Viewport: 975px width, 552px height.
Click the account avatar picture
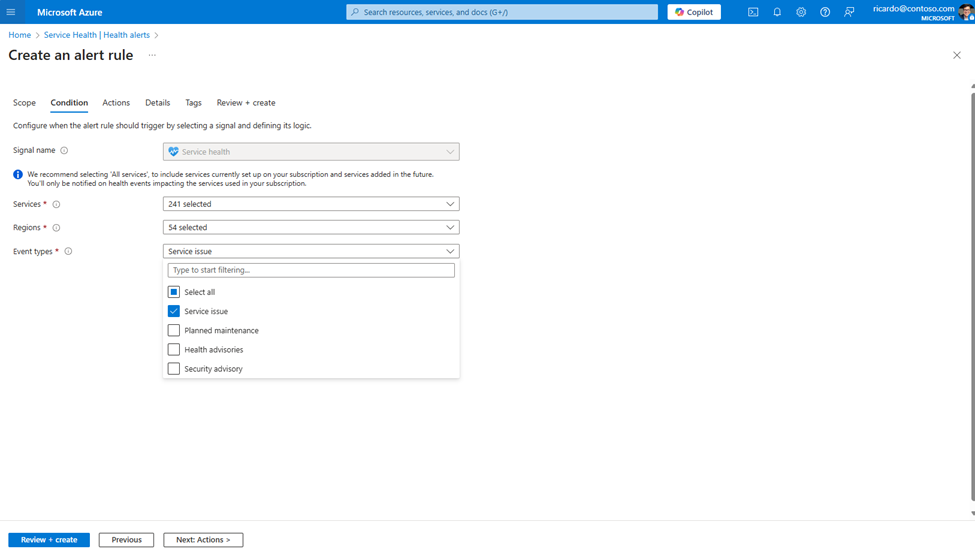click(x=966, y=12)
